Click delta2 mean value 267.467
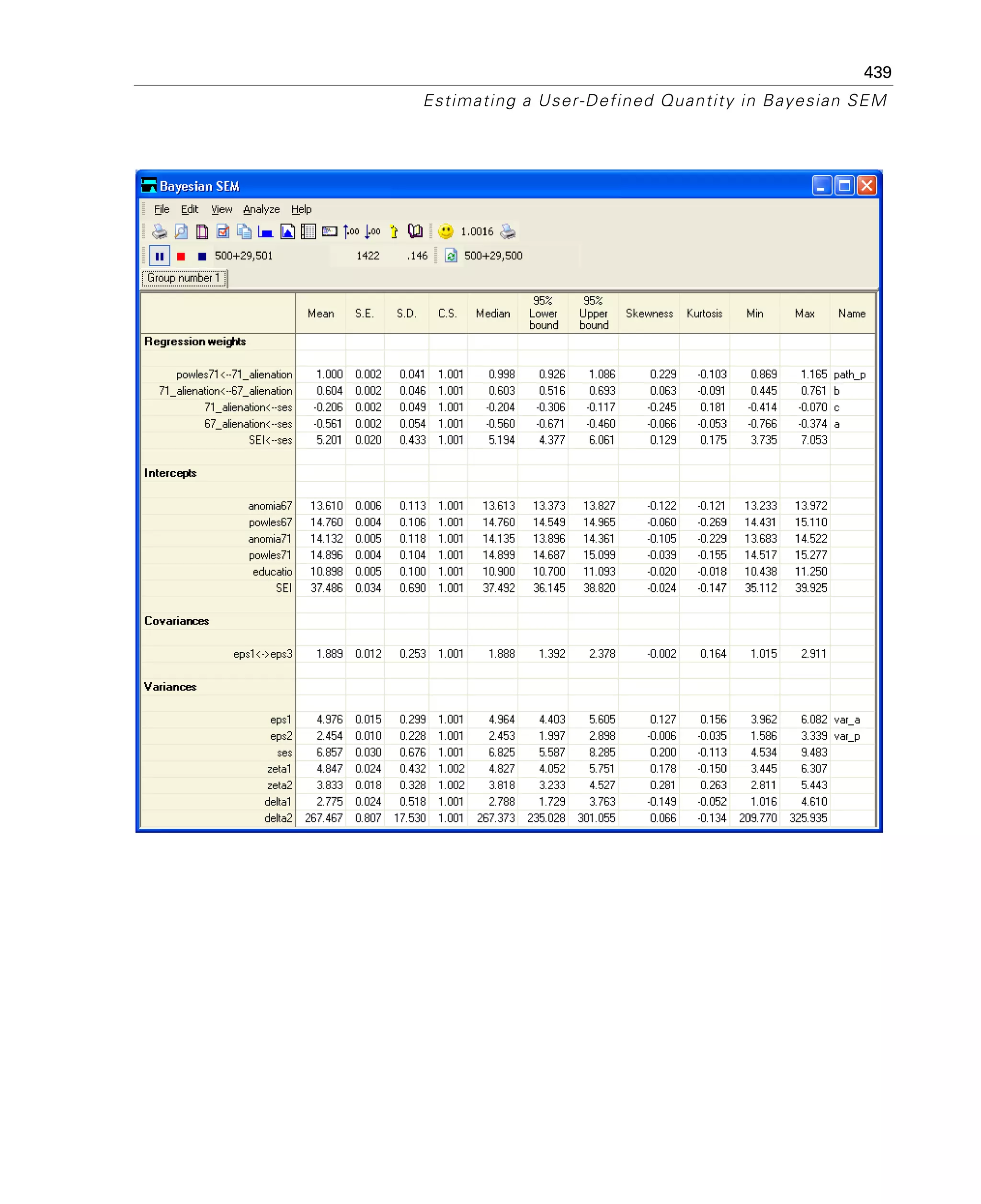The width and height of the screenshot is (981, 1204). (x=323, y=818)
